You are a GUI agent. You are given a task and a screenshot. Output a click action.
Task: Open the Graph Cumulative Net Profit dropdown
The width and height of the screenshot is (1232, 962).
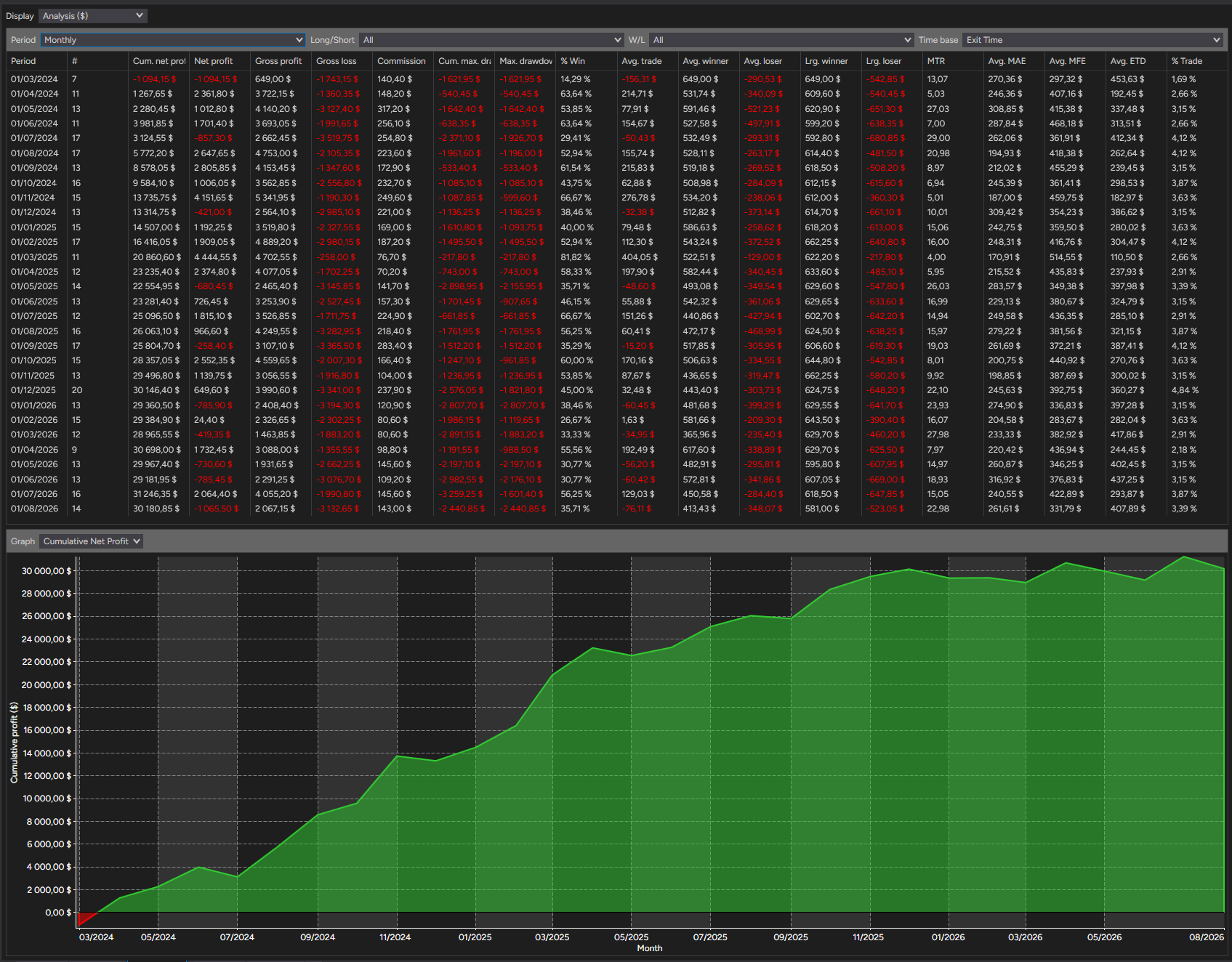[92, 541]
